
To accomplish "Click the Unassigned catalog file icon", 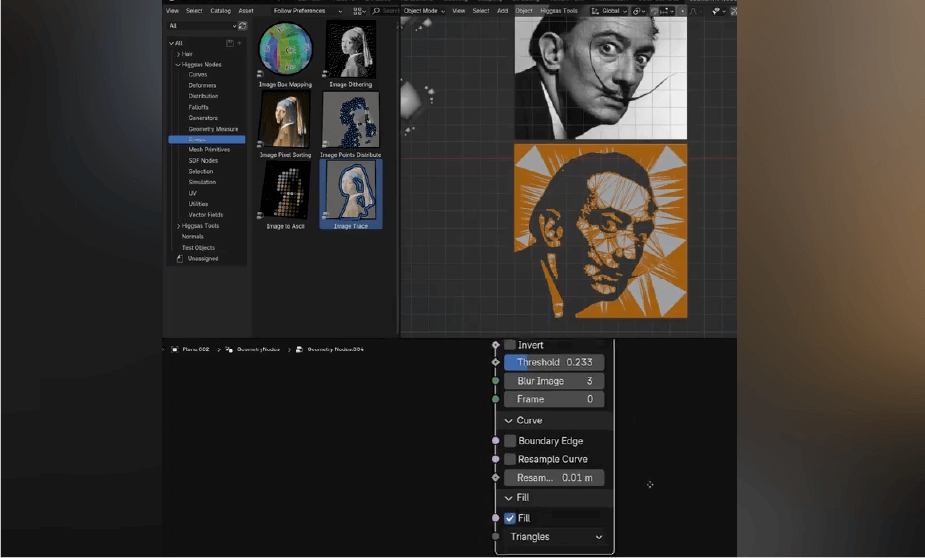I will pyautogui.click(x=180, y=258).
